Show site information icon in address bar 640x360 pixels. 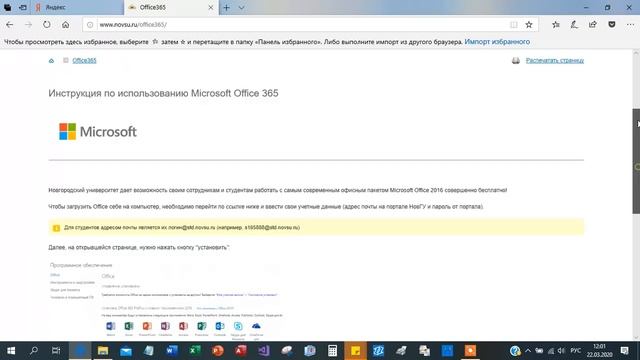coord(90,25)
